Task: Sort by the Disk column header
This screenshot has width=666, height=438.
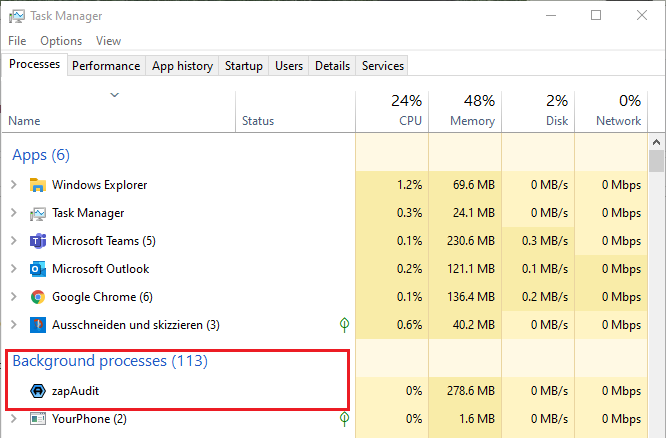Action: point(538,111)
